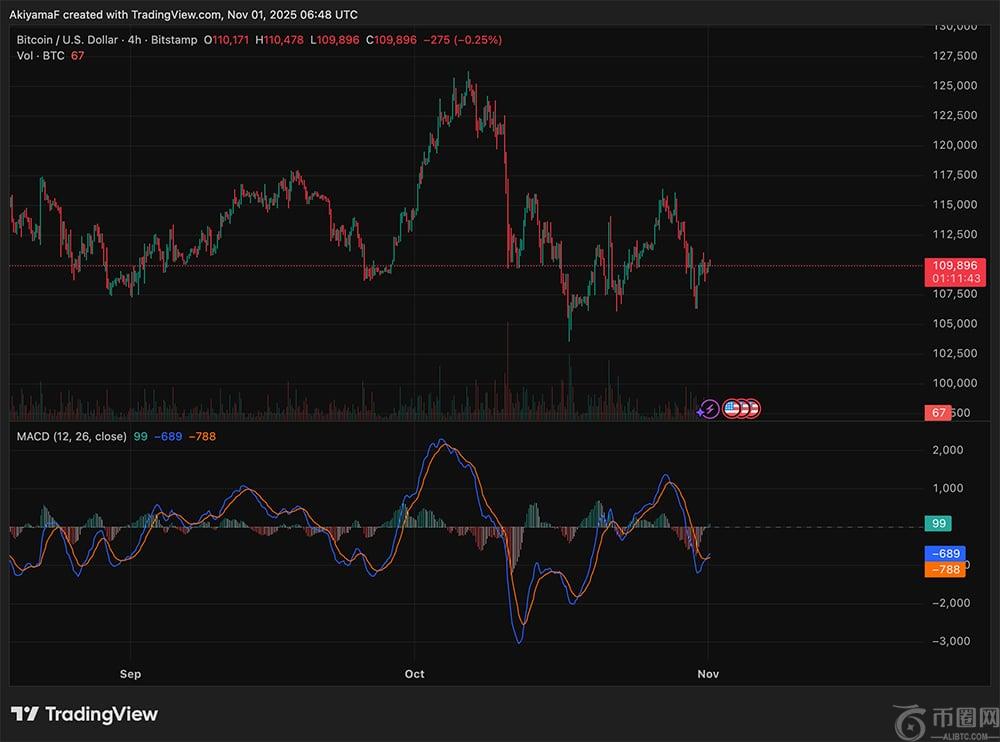
Task: Click the Sep label on time axis
Action: click(x=130, y=674)
